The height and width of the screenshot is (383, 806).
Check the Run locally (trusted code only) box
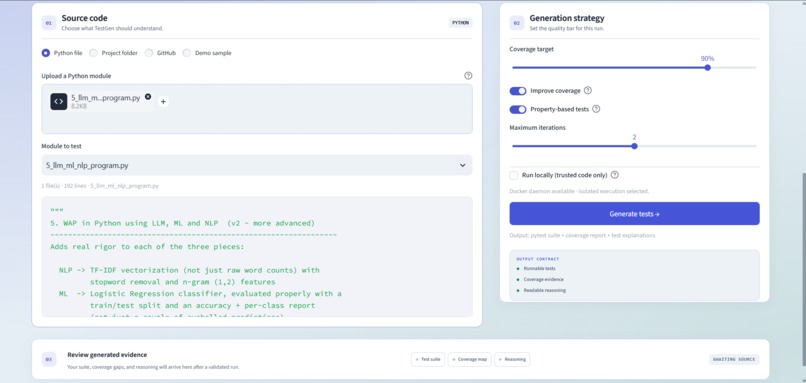(x=514, y=175)
